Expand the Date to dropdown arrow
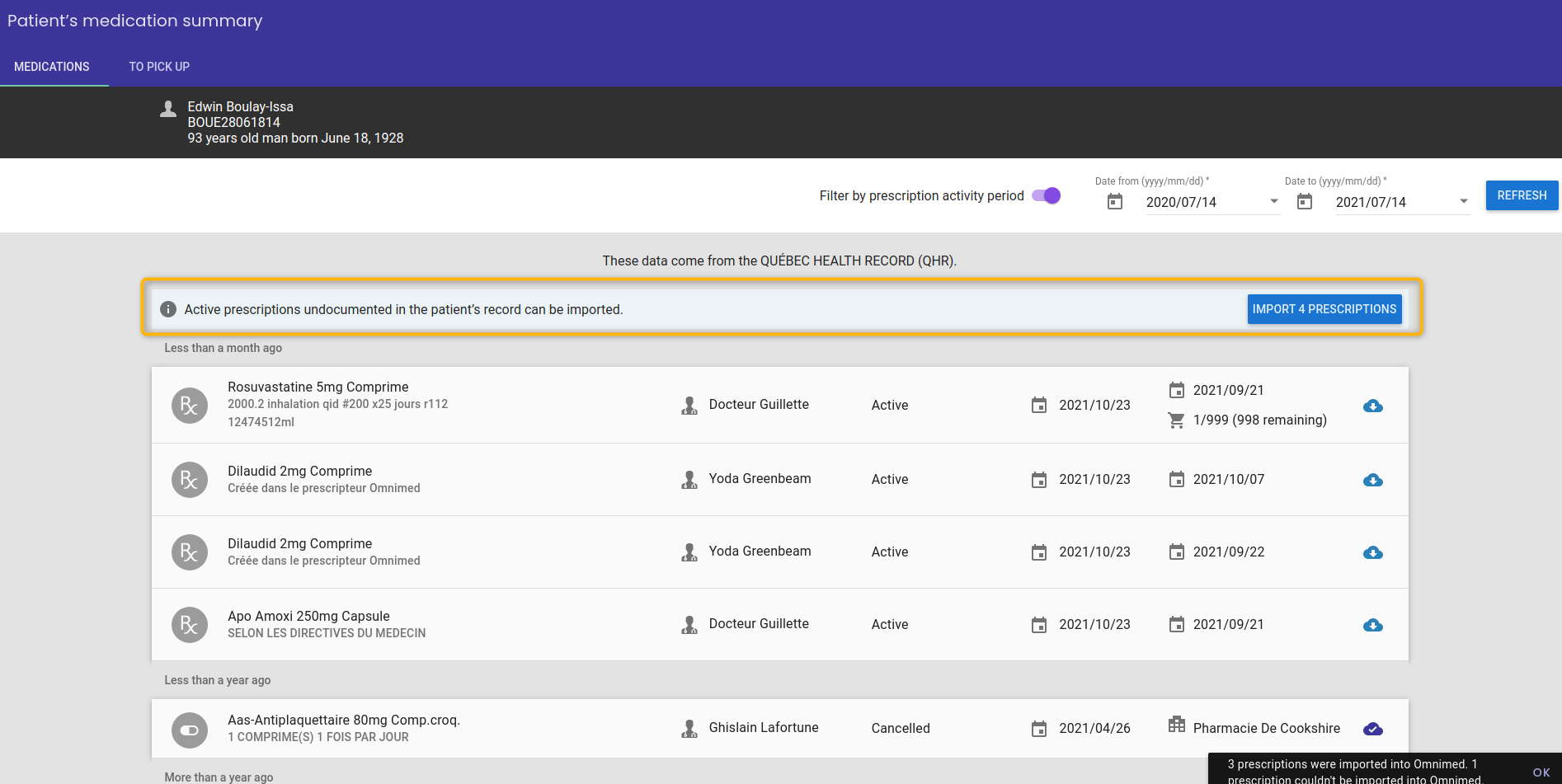The height and width of the screenshot is (784, 1562). (x=1464, y=201)
